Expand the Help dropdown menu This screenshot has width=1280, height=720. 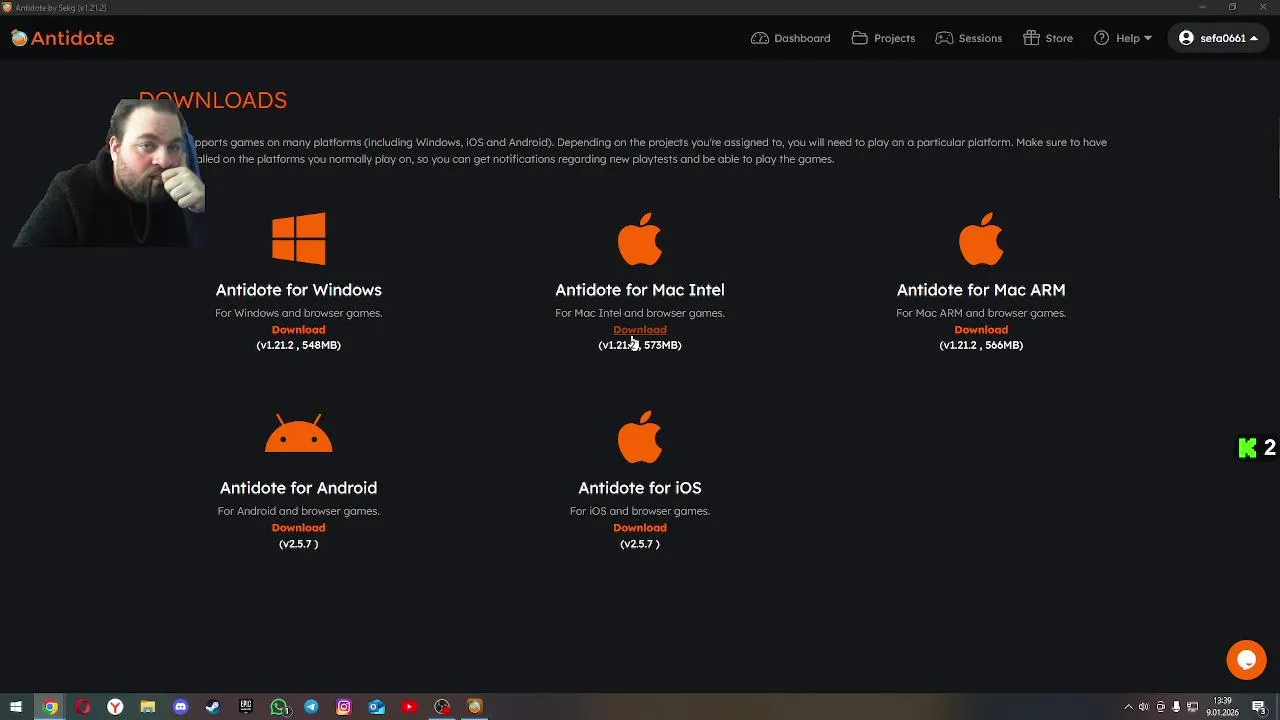point(1123,38)
